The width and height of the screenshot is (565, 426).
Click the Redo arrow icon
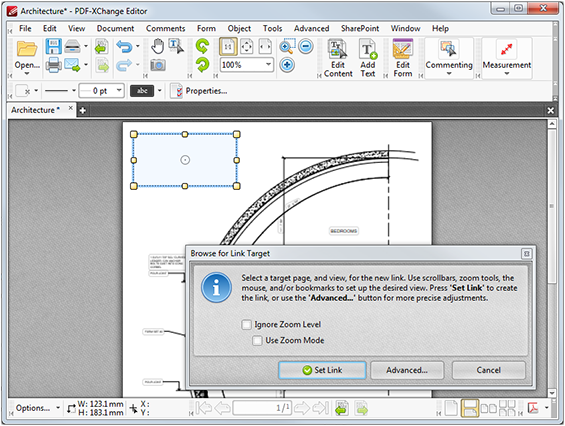click(x=124, y=65)
